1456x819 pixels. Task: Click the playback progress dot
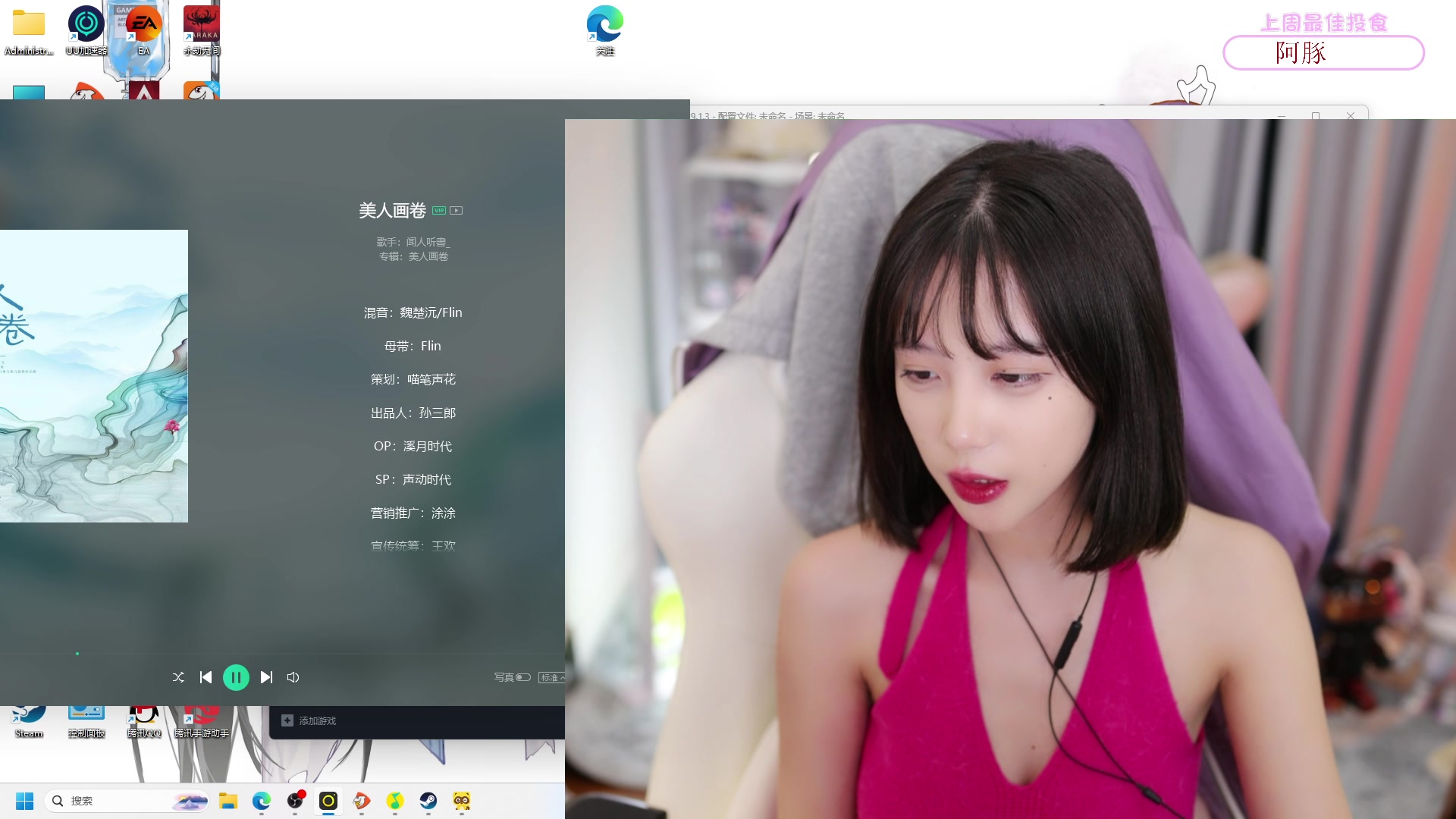tap(77, 654)
